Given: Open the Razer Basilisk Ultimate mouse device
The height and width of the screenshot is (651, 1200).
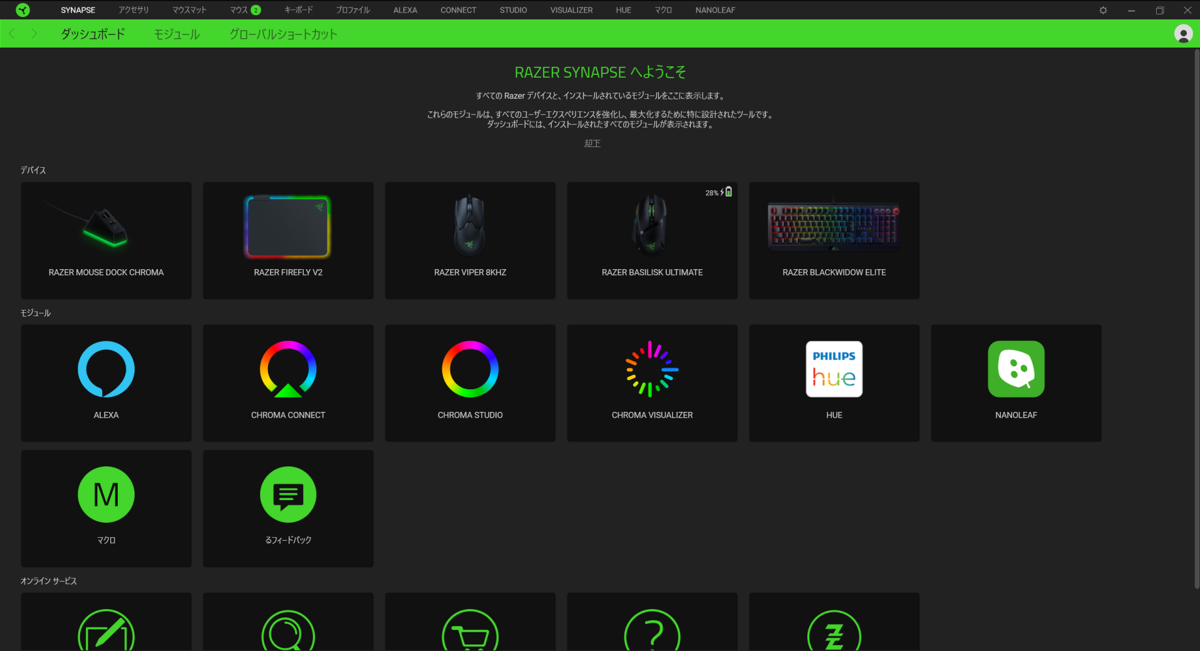Looking at the screenshot, I should point(652,240).
